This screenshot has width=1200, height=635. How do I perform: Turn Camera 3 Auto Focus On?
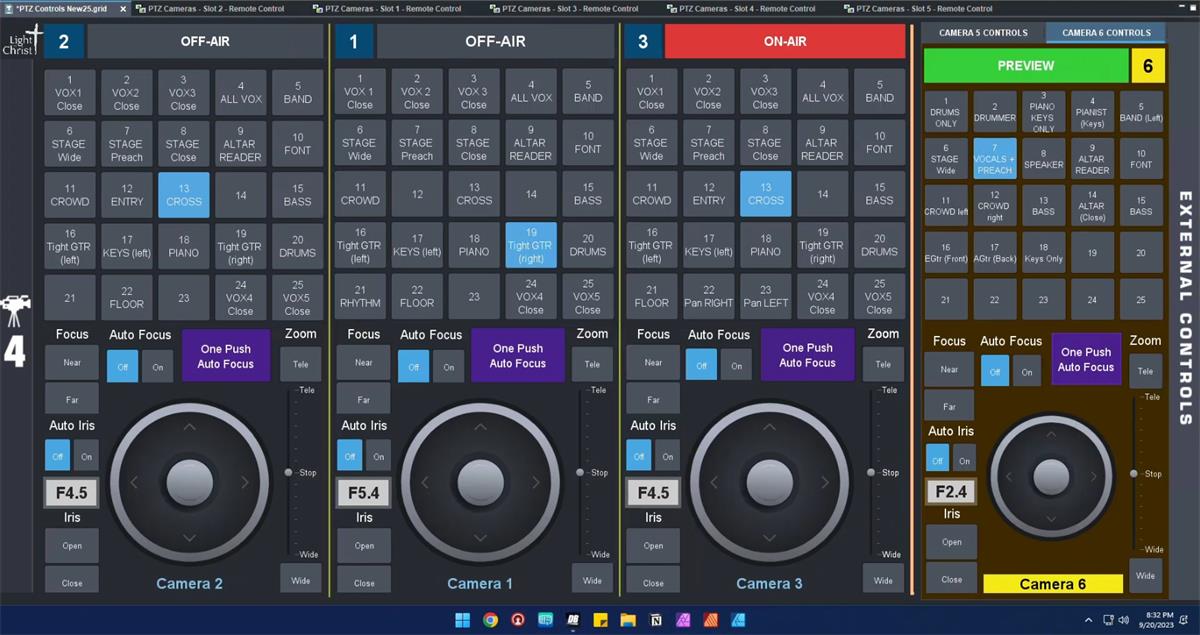coord(736,366)
